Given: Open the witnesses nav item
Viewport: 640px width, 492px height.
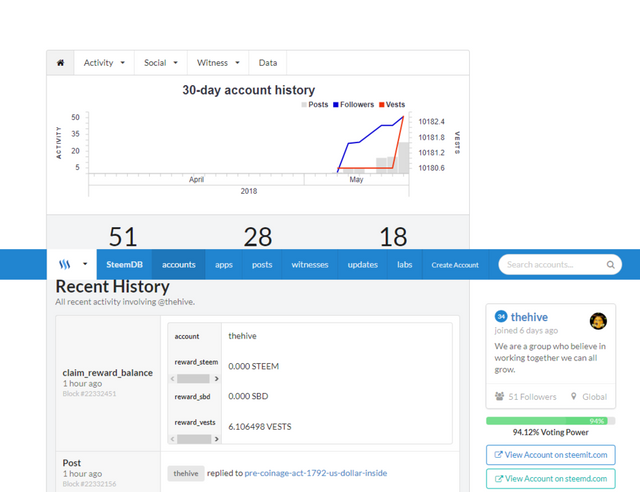Looking at the screenshot, I should pyautogui.click(x=310, y=264).
